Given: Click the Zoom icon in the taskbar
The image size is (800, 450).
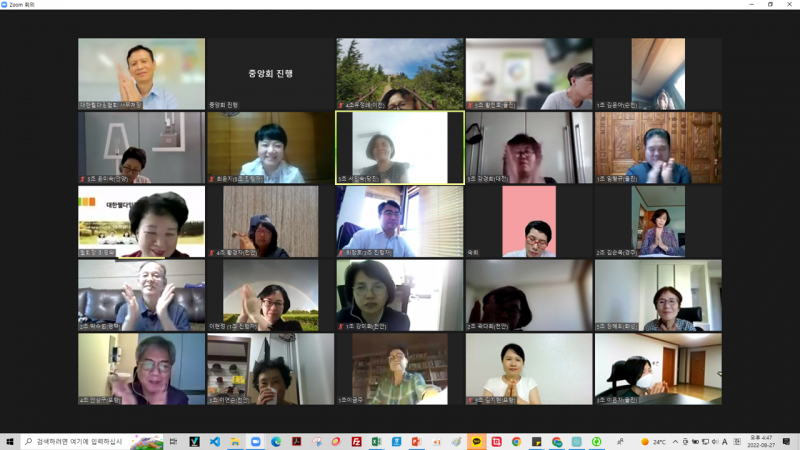Looking at the screenshot, I should click(255, 441).
